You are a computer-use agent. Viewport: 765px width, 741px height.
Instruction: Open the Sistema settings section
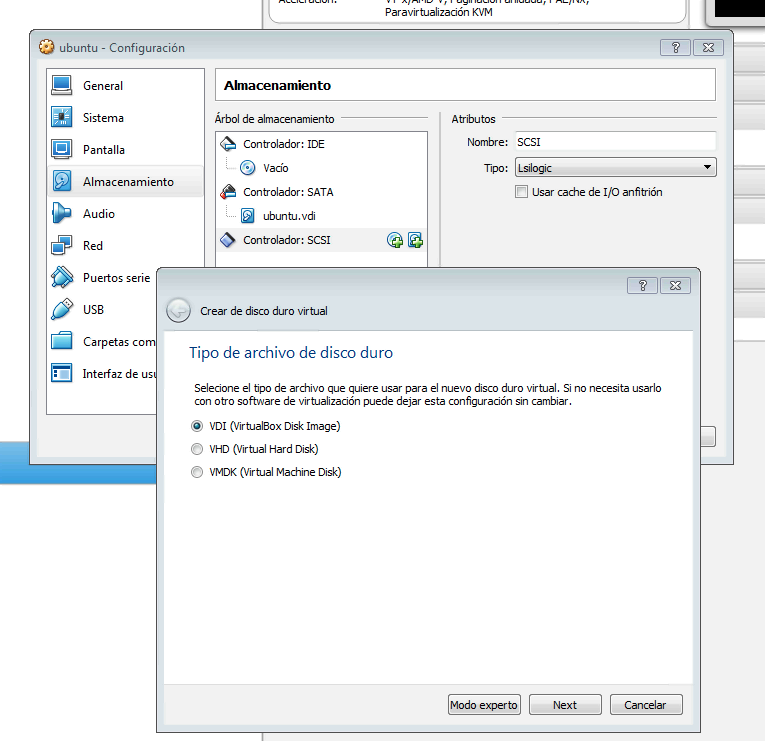[x=103, y=118]
